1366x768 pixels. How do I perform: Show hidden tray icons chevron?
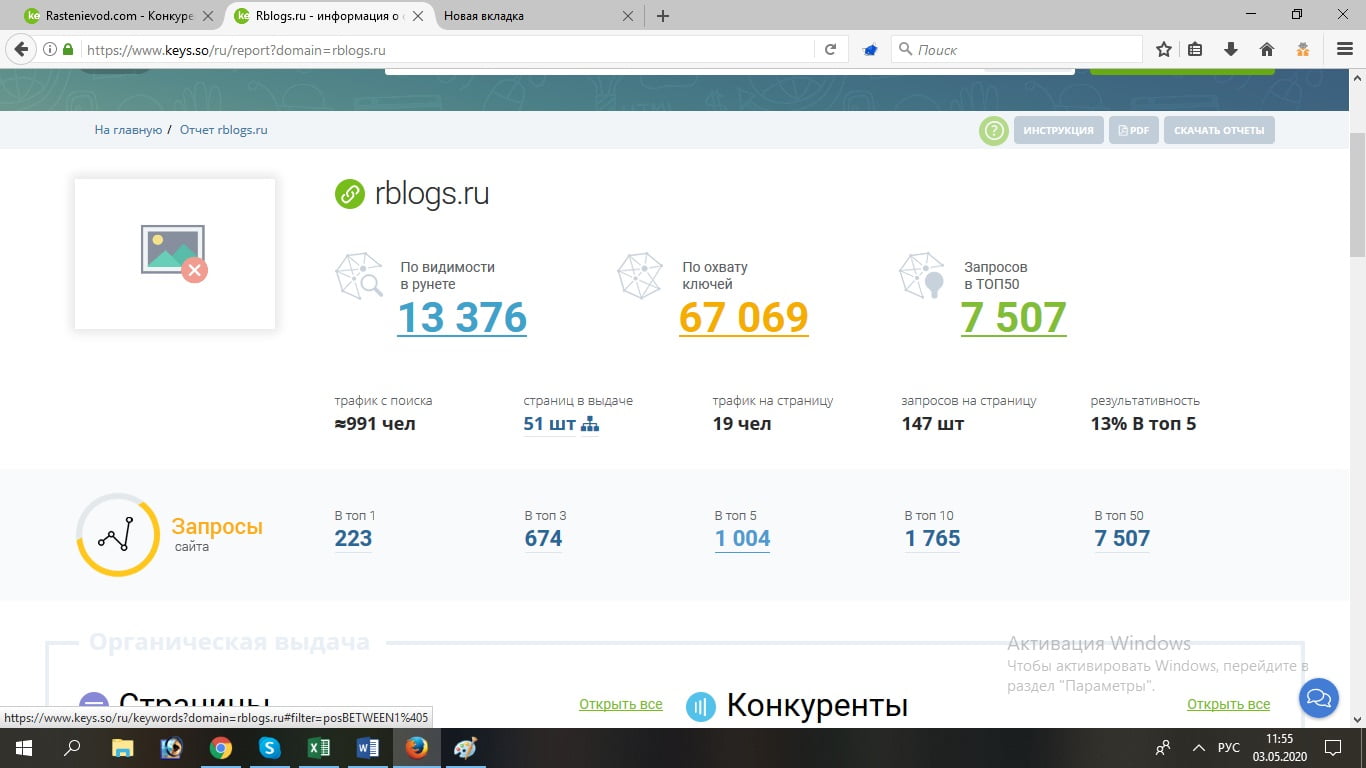[x=1199, y=748]
